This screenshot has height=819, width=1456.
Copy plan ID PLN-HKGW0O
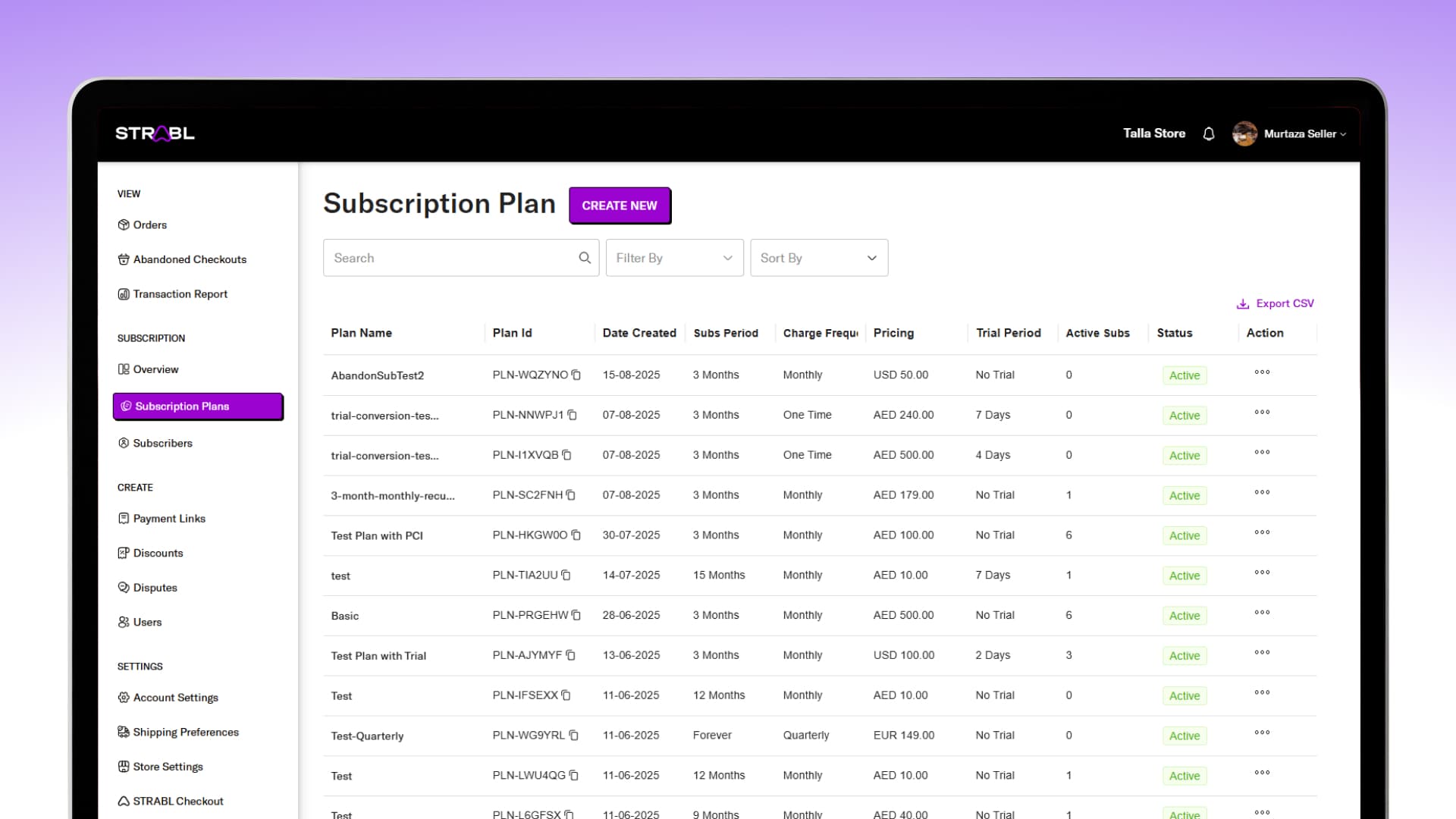point(576,535)
